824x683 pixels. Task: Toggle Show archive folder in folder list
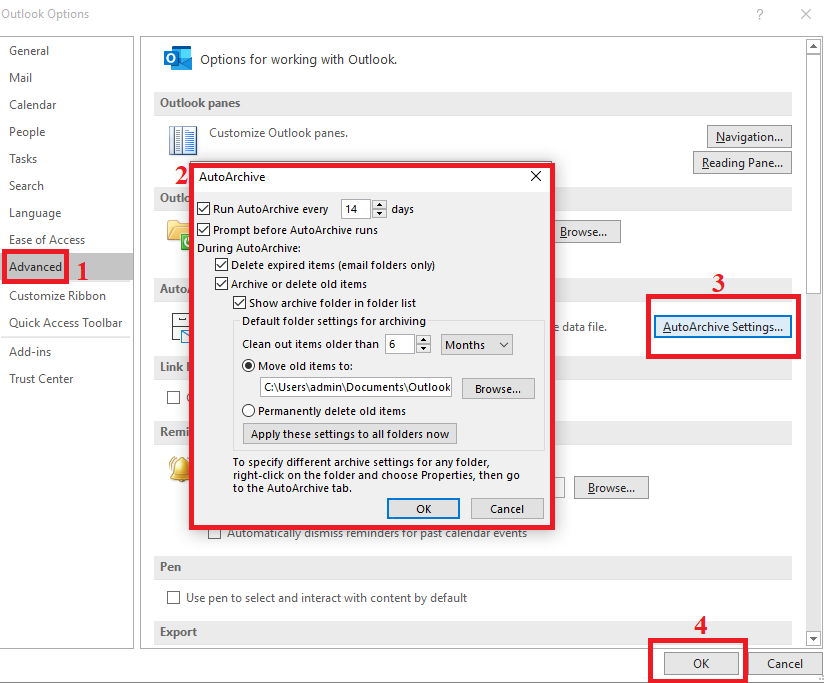(240, 303)
